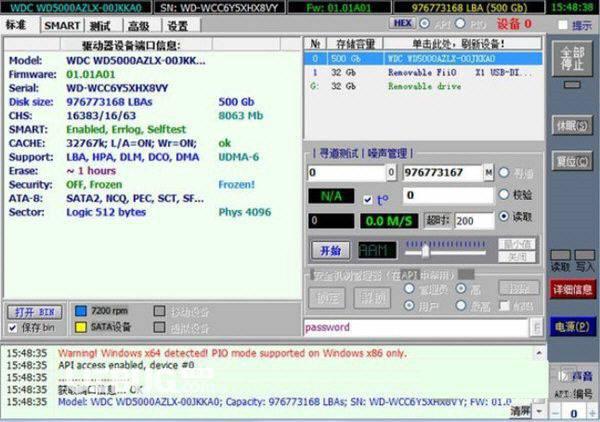Click the 全部停止 stop-all button
Viewport: 600px width, 422px height.
pyautogui.click(x=572, y=58)
